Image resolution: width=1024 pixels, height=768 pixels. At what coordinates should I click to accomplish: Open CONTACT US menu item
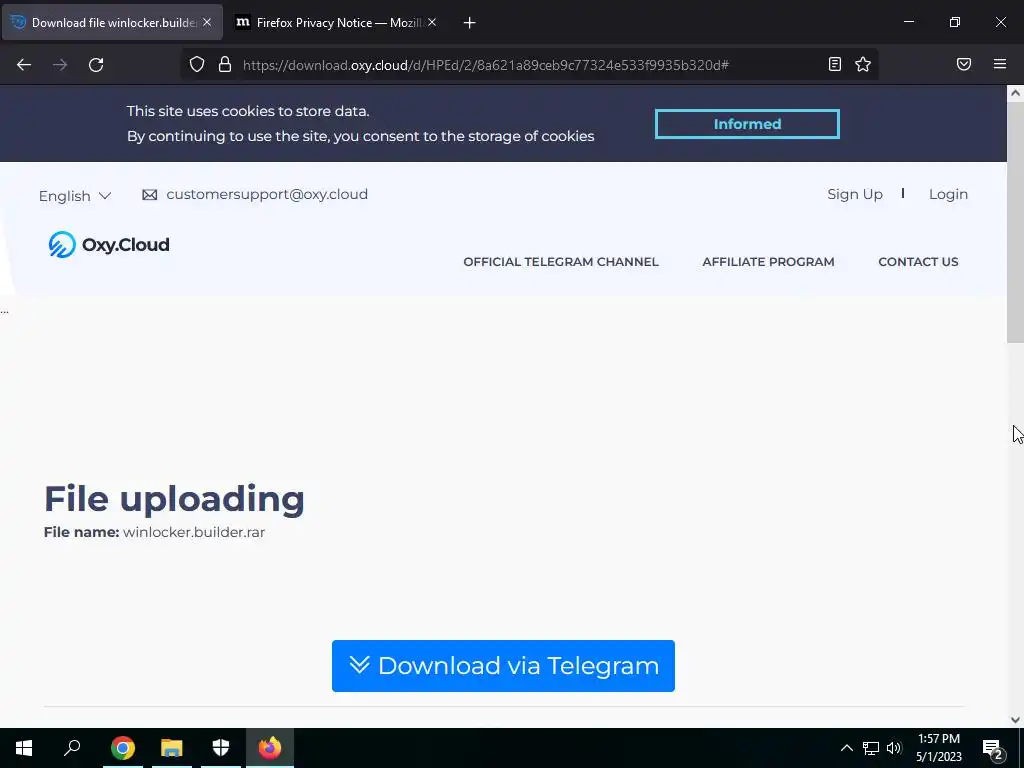[918, 262]
